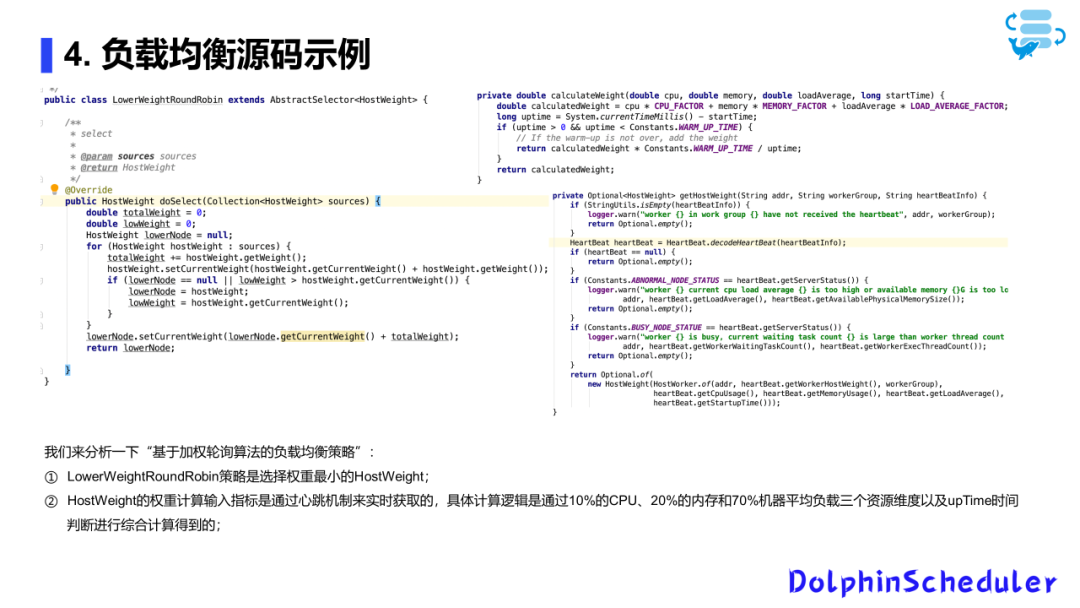The width and height of the screenshot is (1080, 608).
Task: Click the yellow light bulb beside @Override
Action: [x=54, y=189]
